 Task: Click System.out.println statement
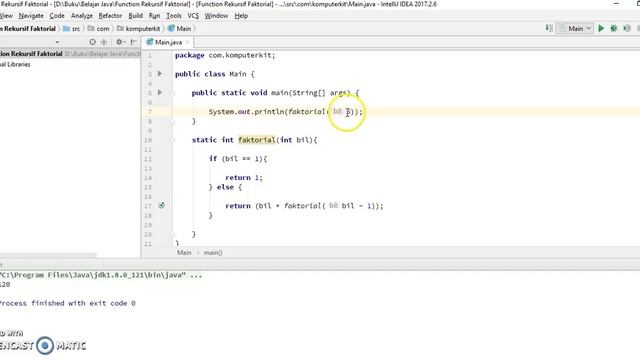[285, 111]
